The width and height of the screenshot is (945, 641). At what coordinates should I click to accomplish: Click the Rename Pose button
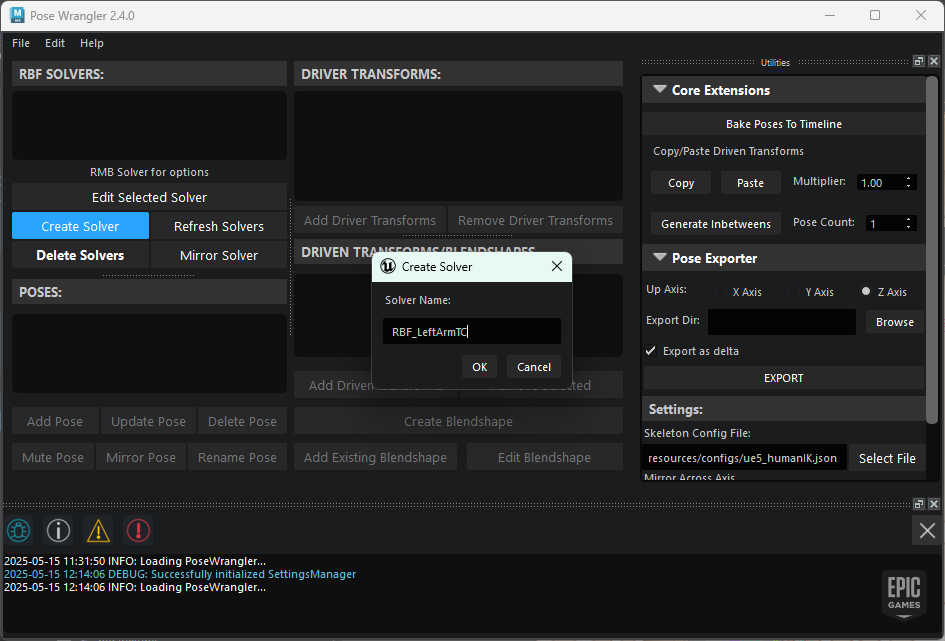pyautogui.click(x=237, y=457)
